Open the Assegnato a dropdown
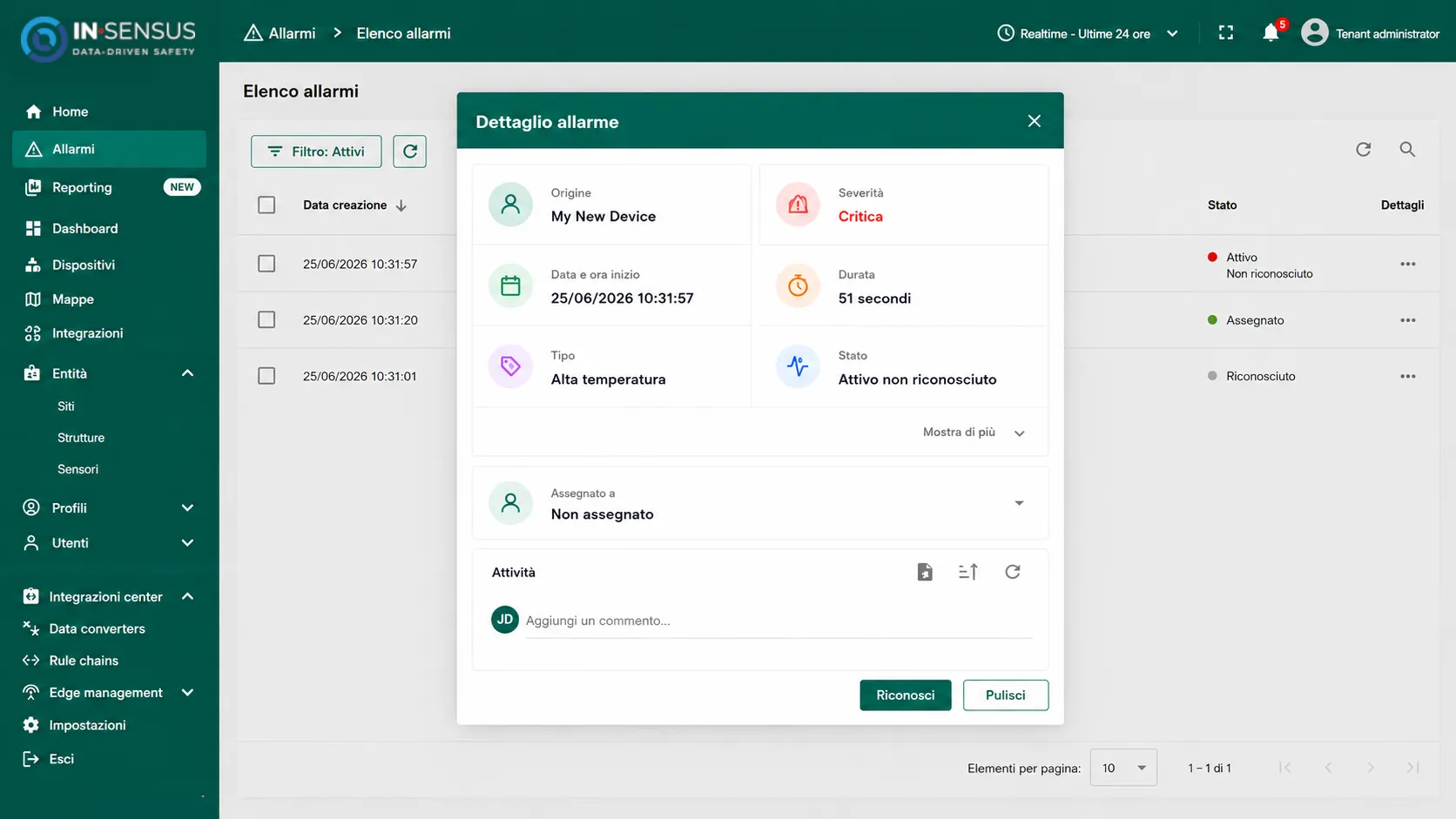Viewport: 1456px width, 819px height. pyautogui.click(x=759, y=503)
